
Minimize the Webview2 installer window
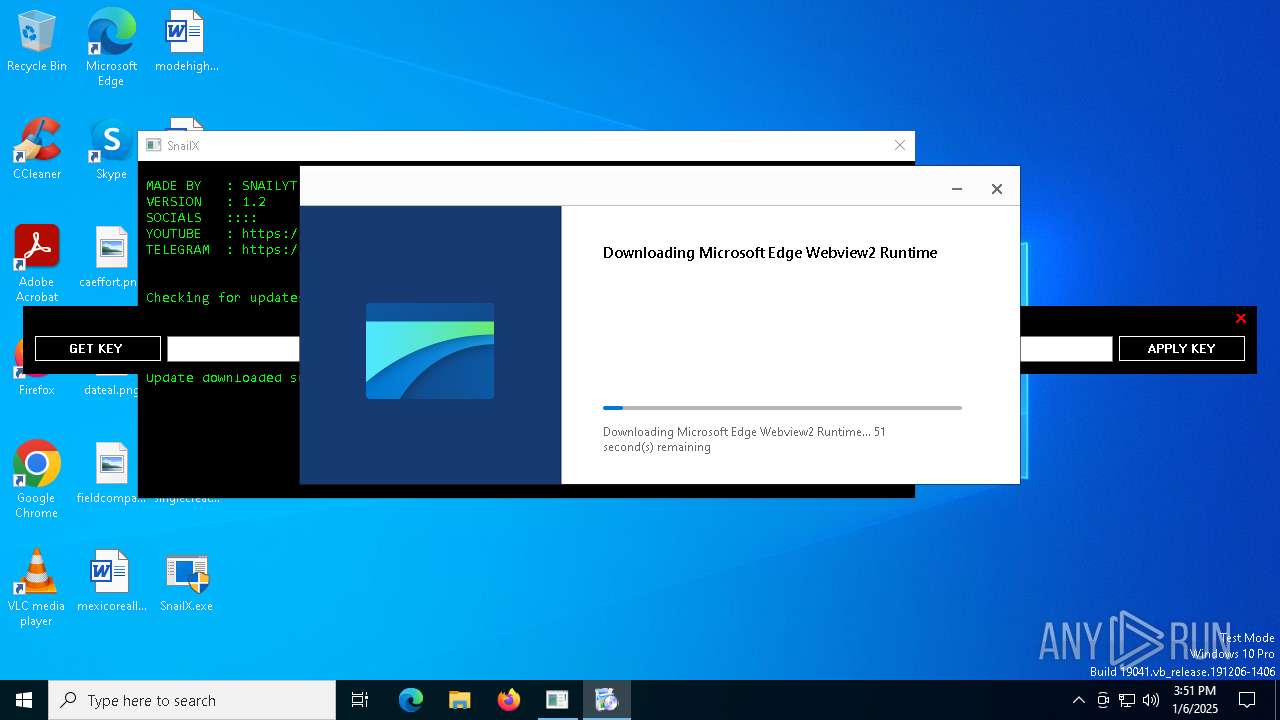point(957,189)
